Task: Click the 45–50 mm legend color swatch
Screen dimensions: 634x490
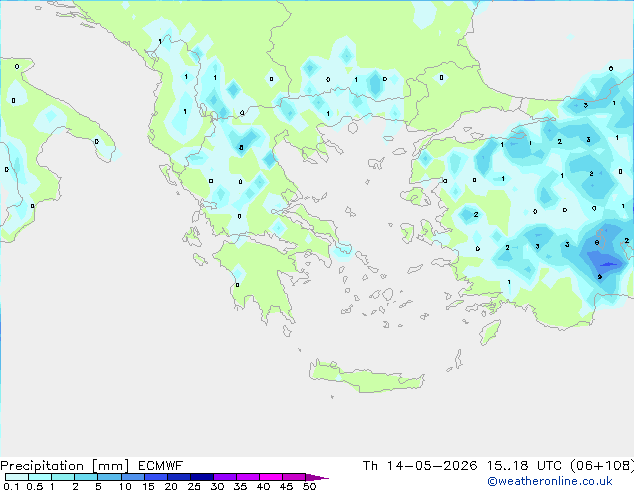Action: coord(294,477)
